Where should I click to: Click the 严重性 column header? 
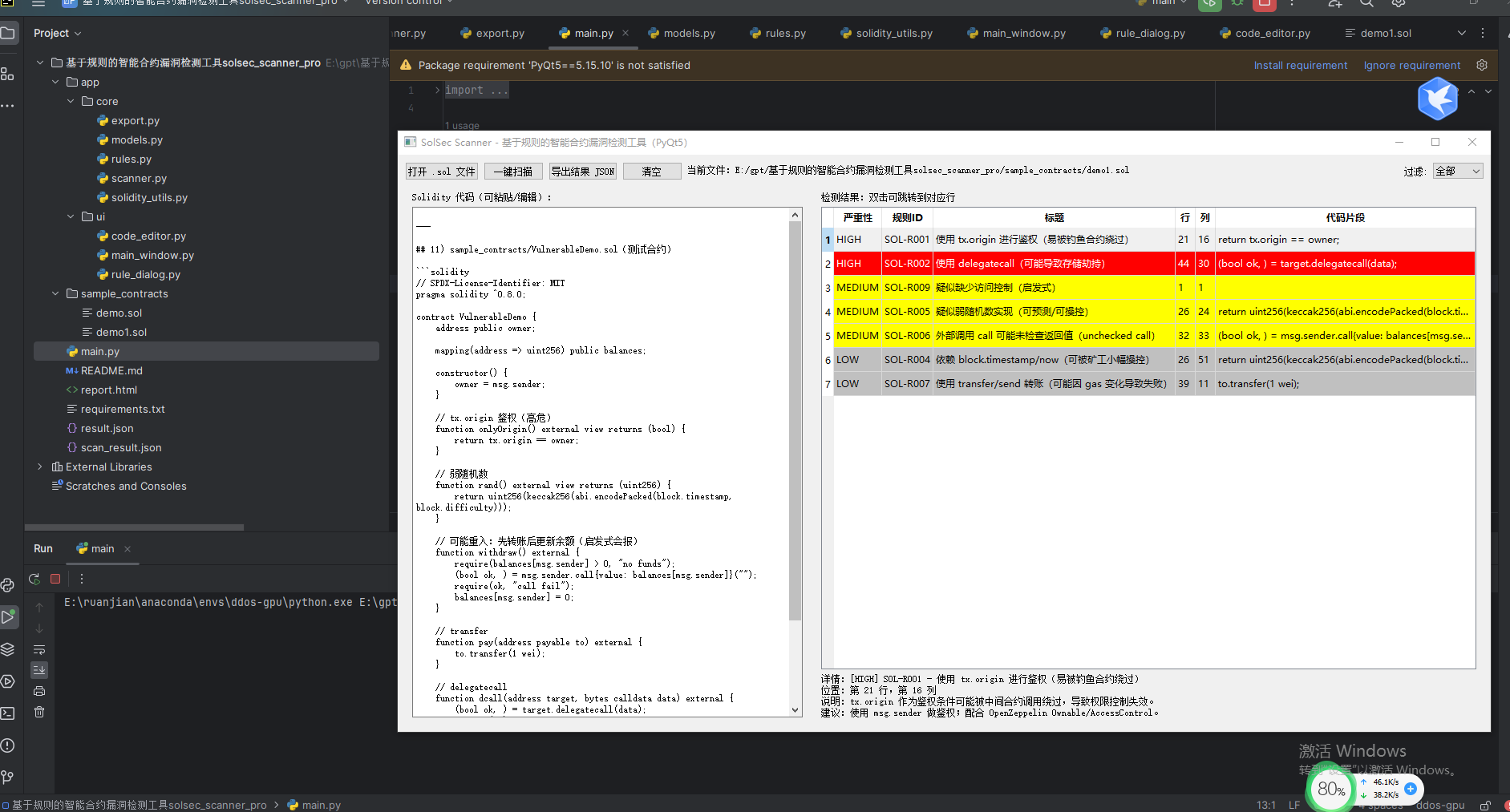click(857, 218)
